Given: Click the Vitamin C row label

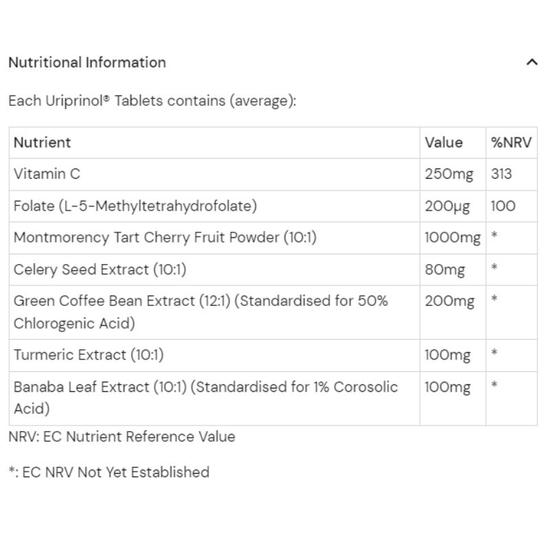Looking at the screenshot, I should pyautogui.click(x=47, y=174).
